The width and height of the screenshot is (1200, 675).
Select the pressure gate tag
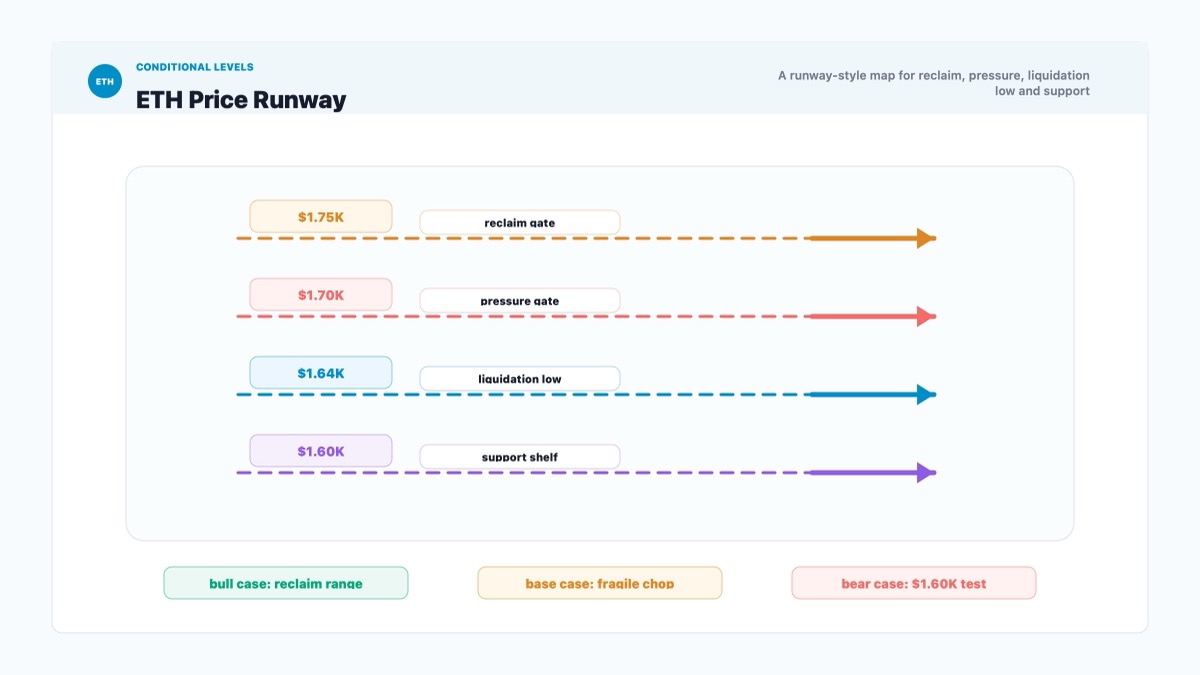coord(520,300)
